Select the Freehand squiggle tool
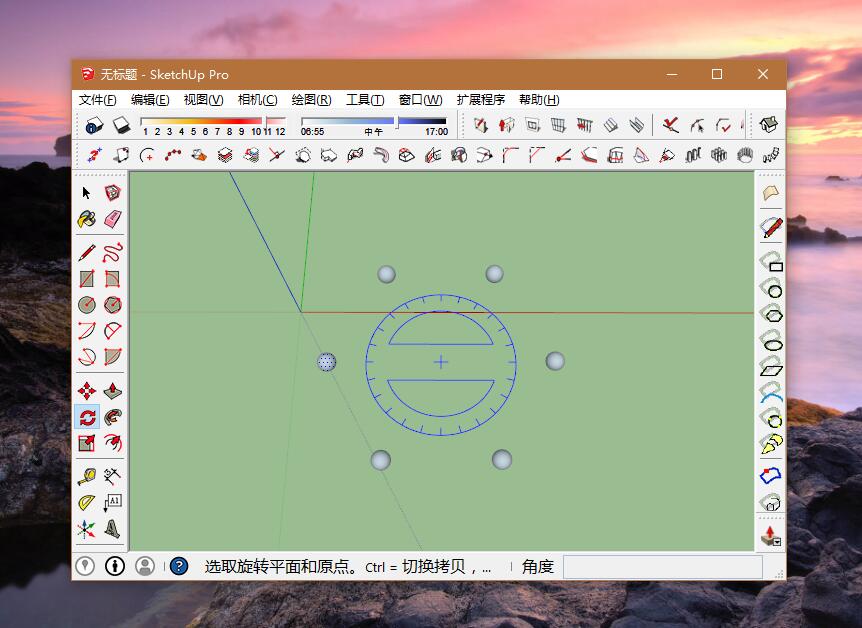 click(x=112, y=252)
